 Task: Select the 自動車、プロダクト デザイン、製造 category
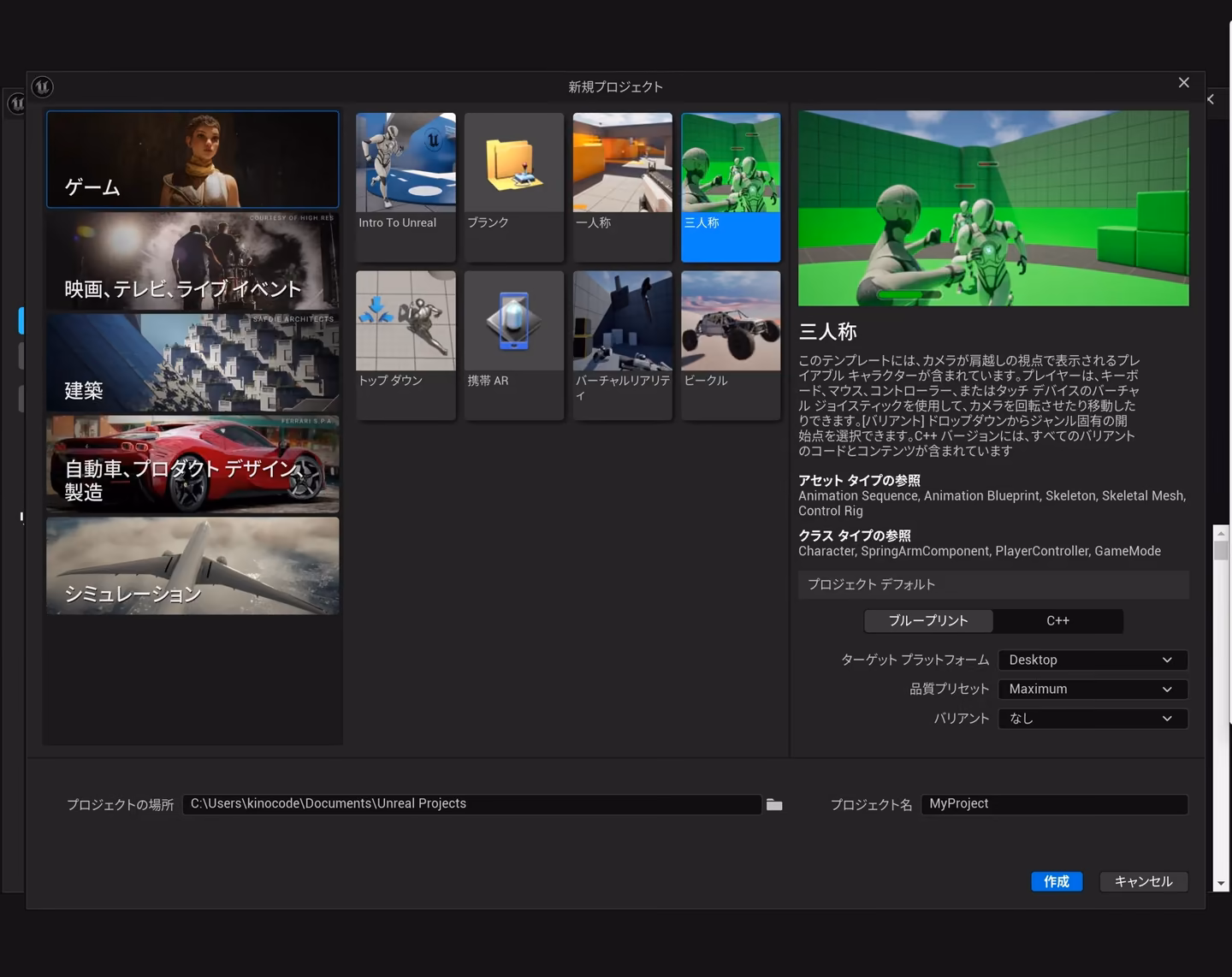192,465
